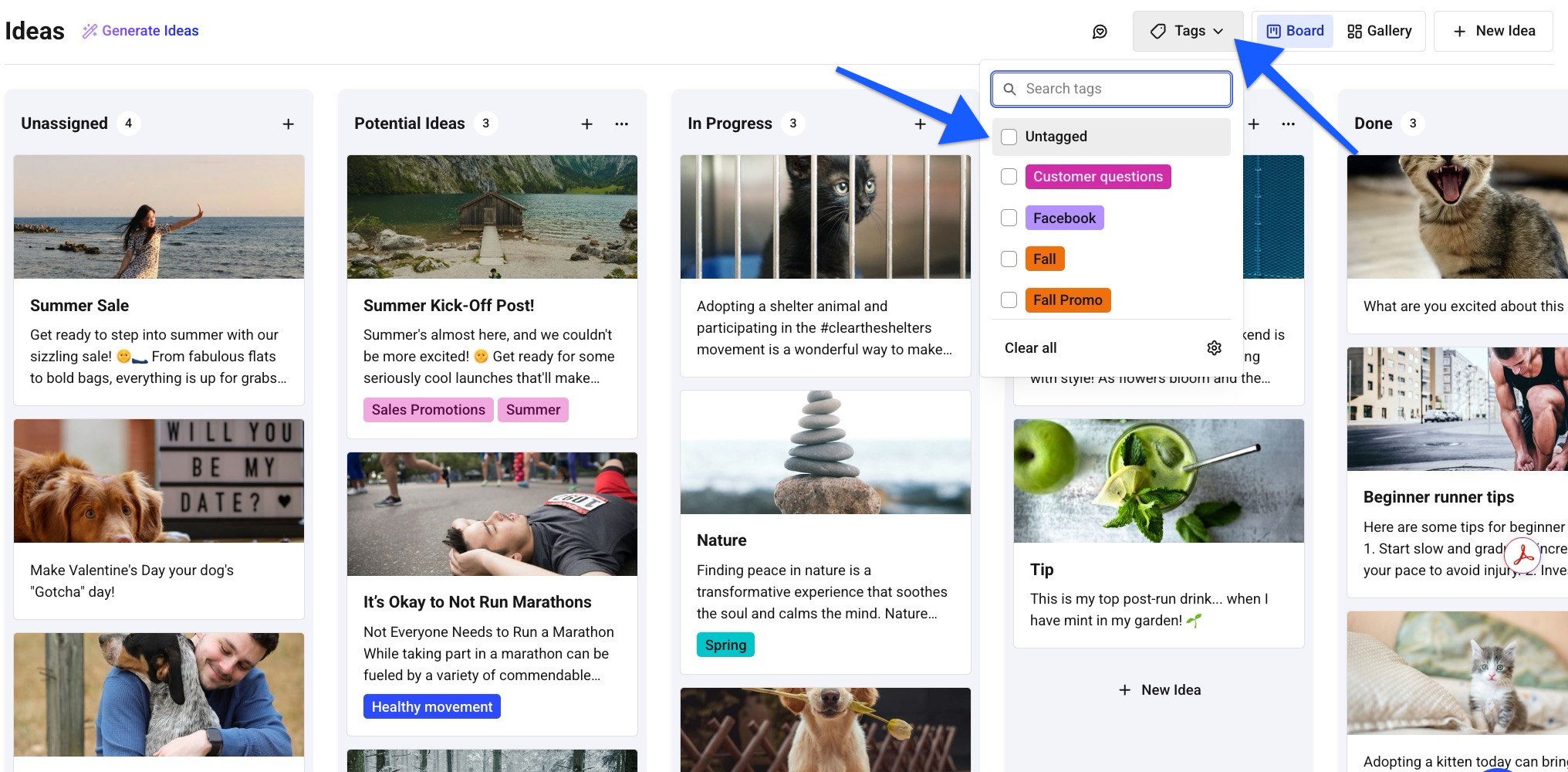This screenshot has height=772, width=1568.
Task: Open the ellipsis menu on Potential Ideas column
Action: pos(622,124)
